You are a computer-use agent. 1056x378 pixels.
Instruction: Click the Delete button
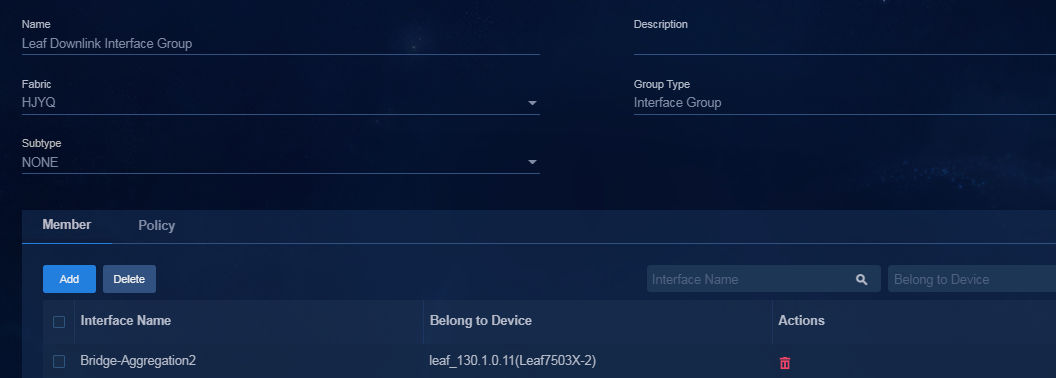129,279
